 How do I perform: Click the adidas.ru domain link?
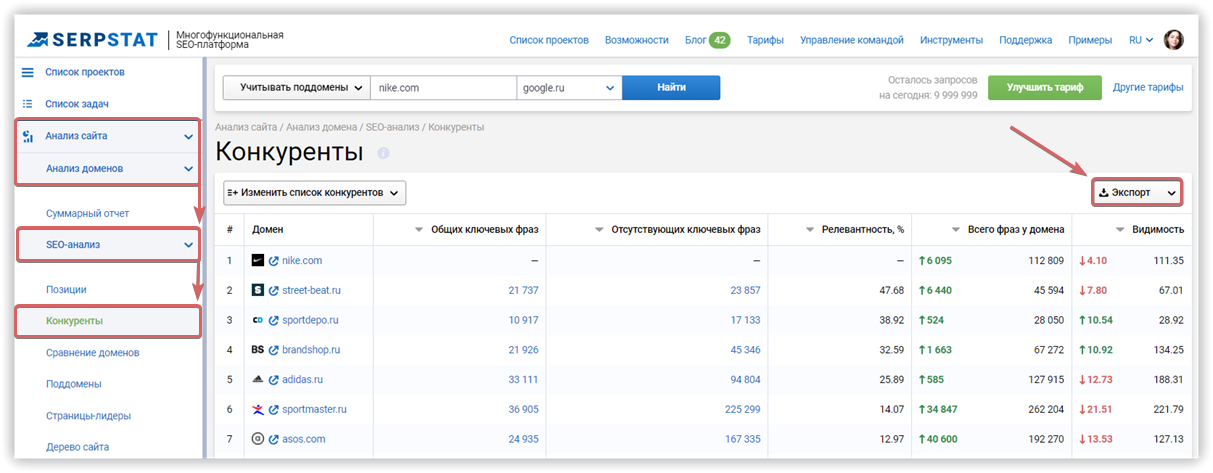click(x=302, y=380)
